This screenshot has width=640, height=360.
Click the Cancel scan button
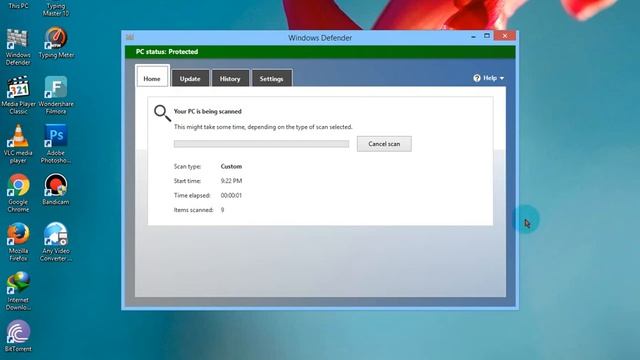coord(384,144)
